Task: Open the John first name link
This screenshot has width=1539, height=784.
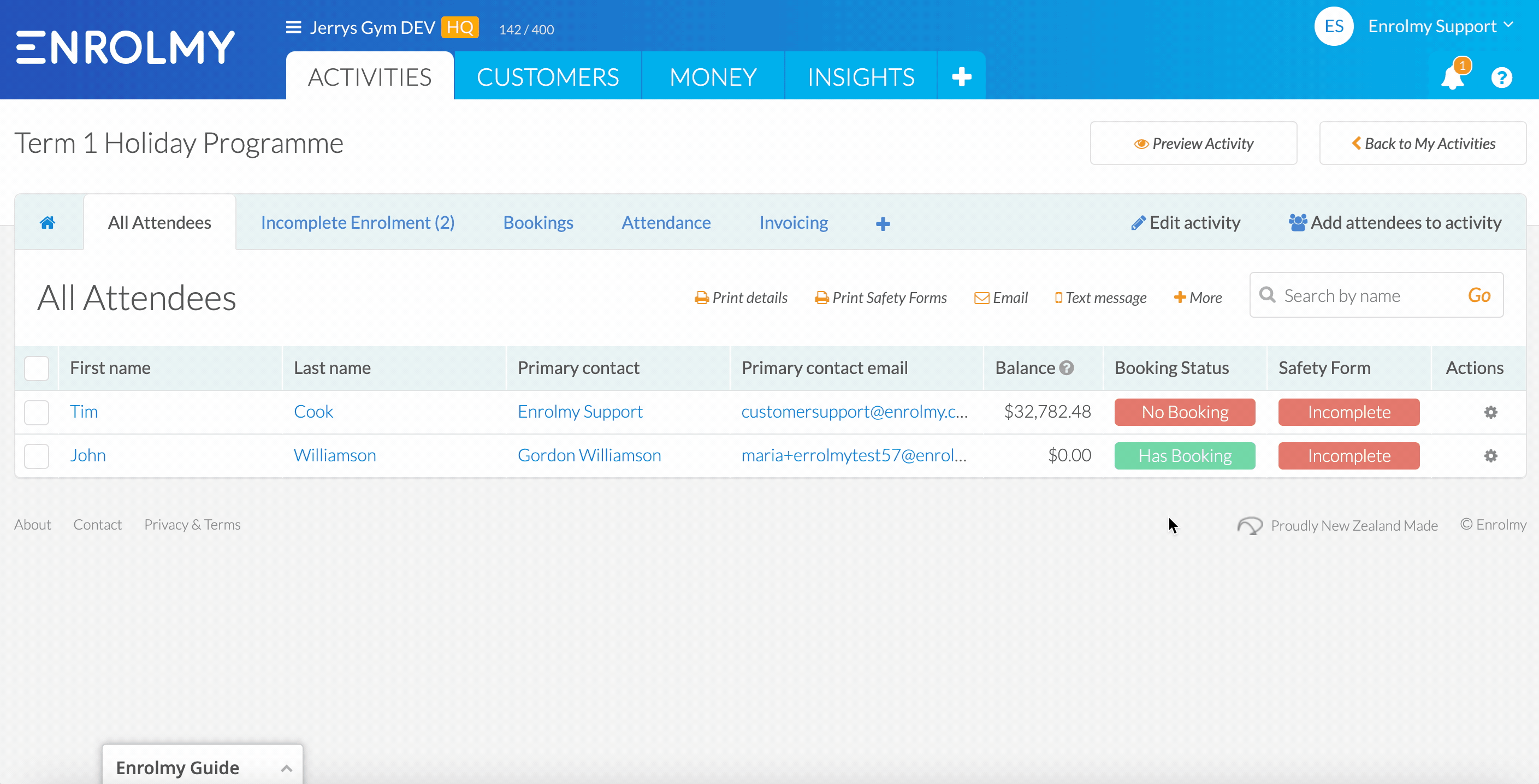Action: [88, 455]
